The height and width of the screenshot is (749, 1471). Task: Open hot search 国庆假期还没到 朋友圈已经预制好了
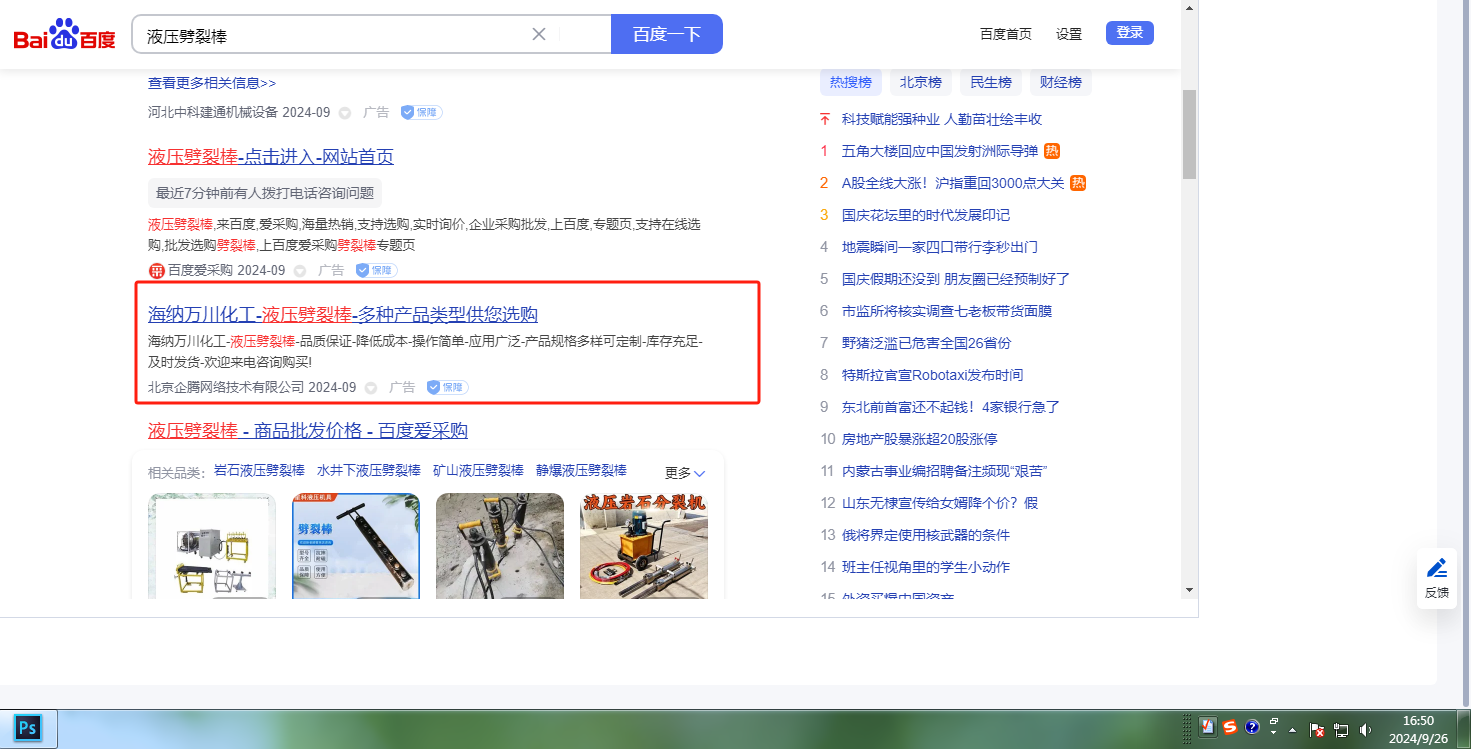tap(956, 279)
